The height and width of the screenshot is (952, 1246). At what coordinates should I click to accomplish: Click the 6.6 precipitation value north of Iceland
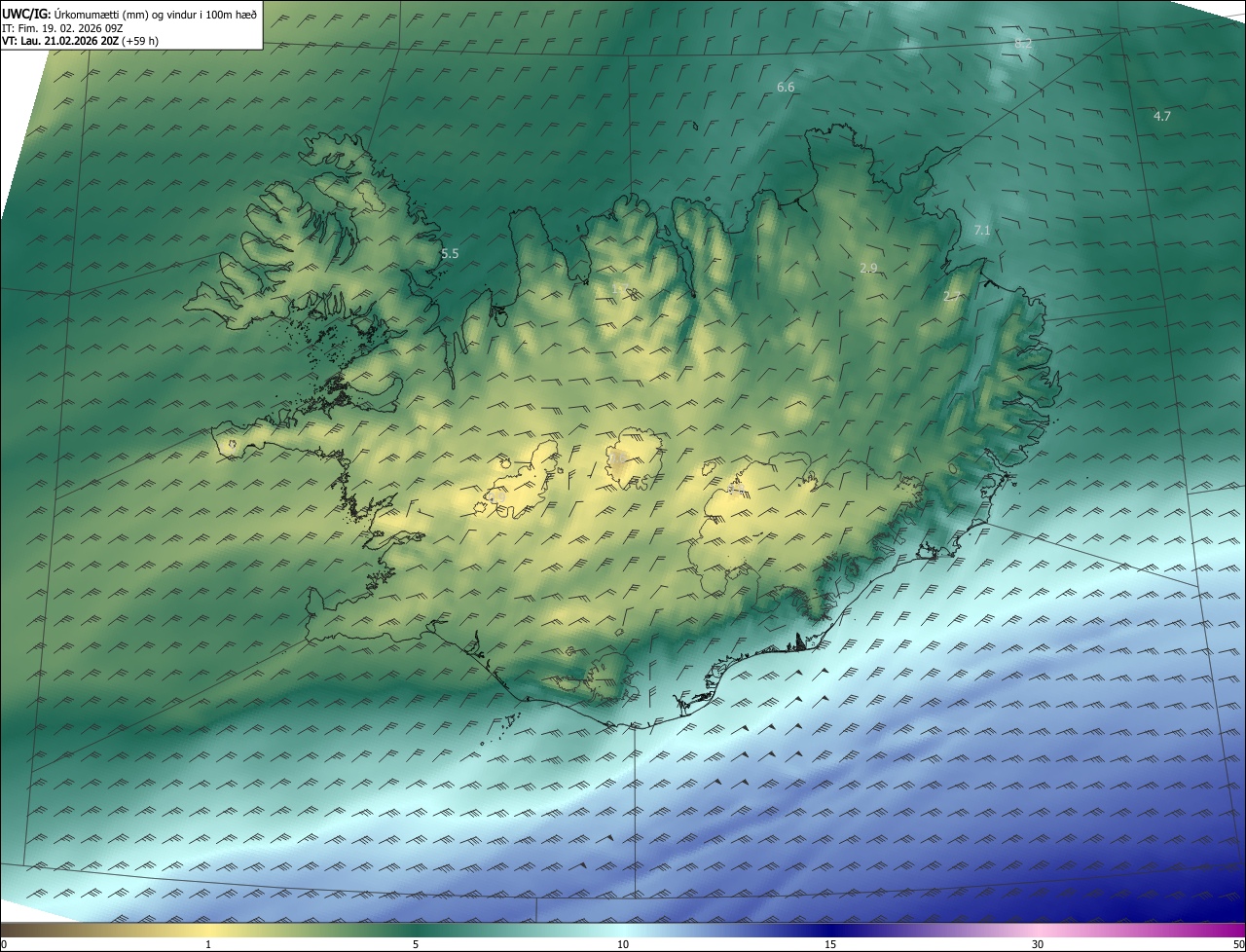click(x=786, y=87)
